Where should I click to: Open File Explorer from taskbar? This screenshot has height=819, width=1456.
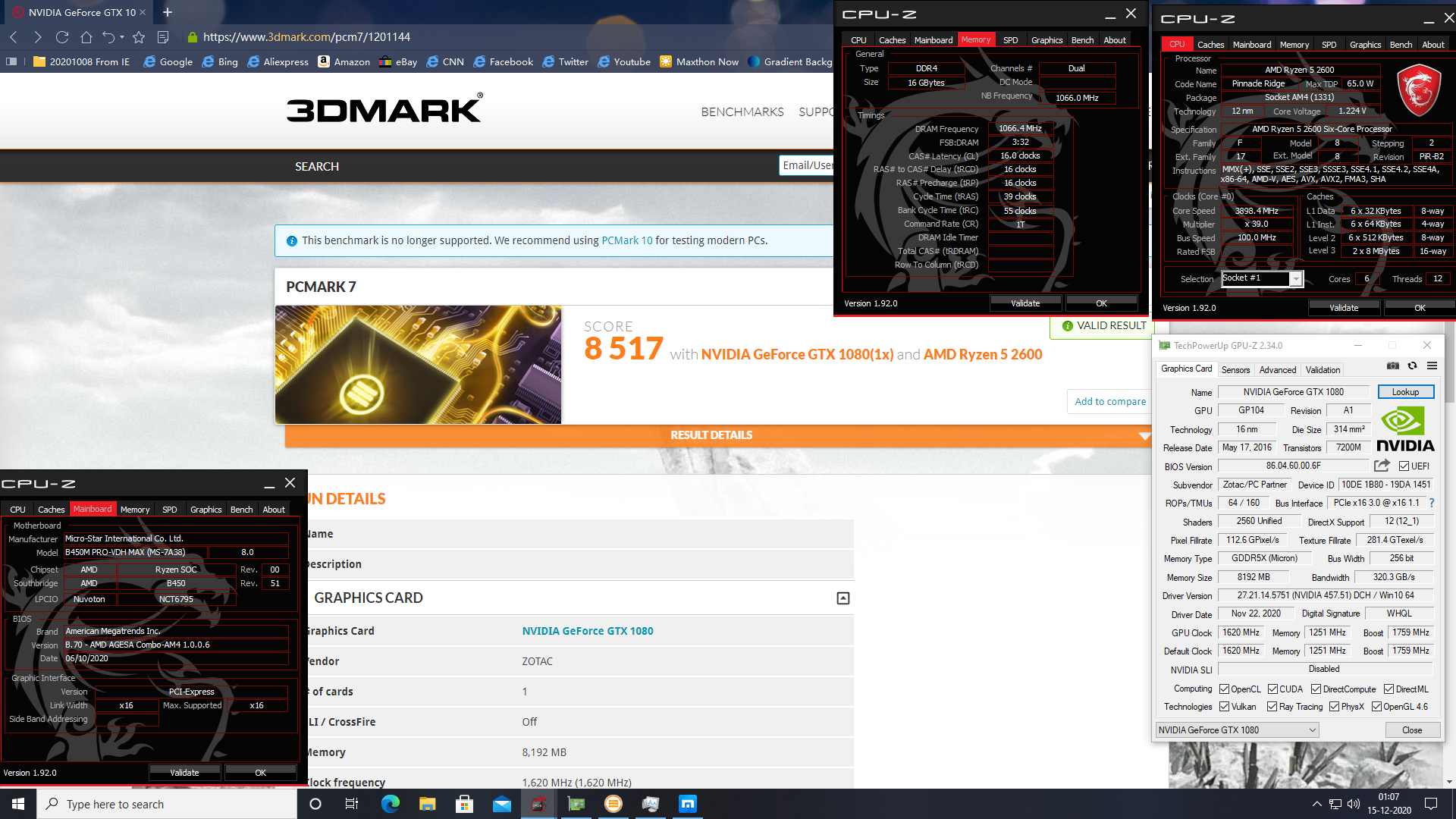428,804
